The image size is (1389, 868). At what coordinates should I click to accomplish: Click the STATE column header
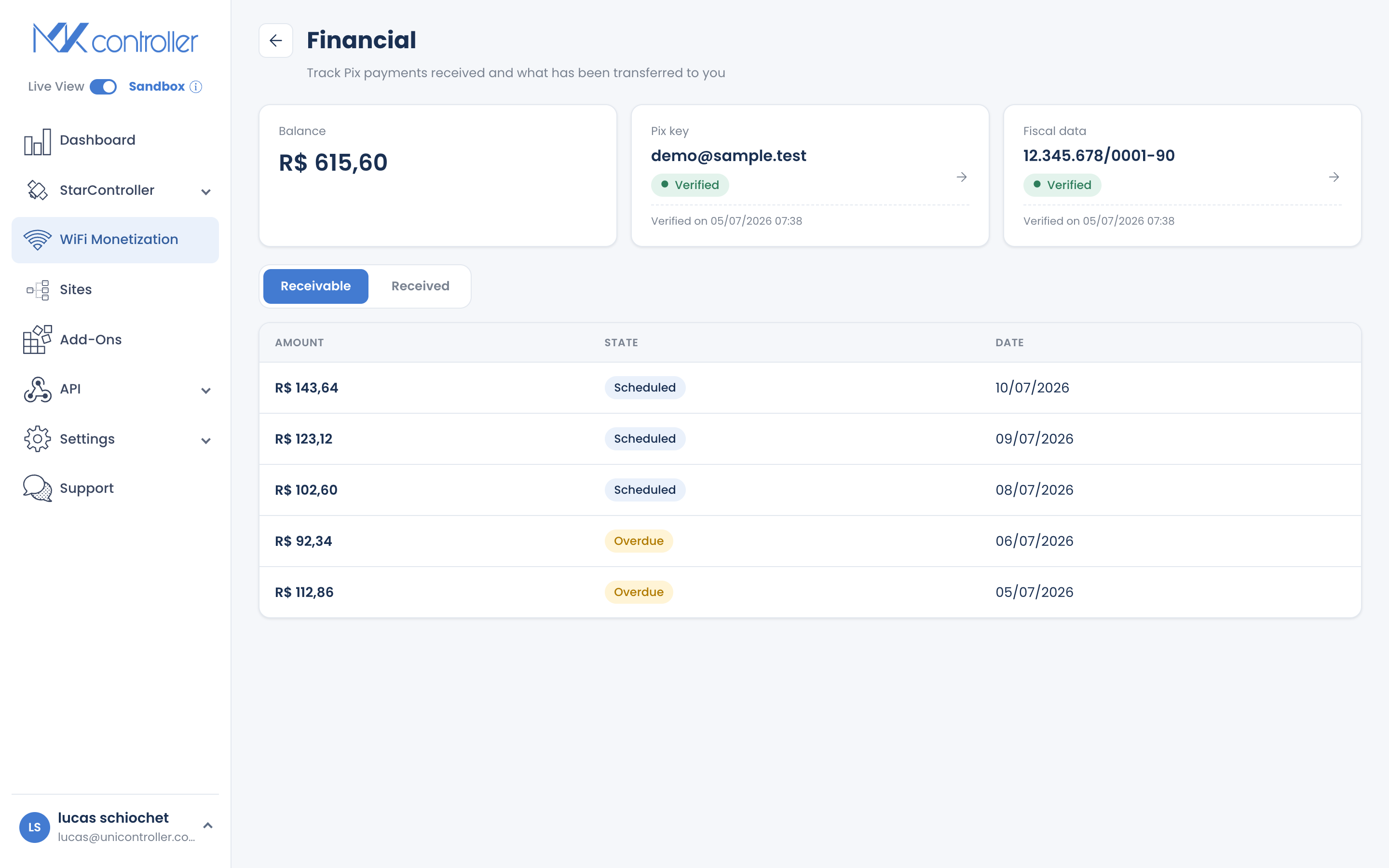[x=621, y=343]
